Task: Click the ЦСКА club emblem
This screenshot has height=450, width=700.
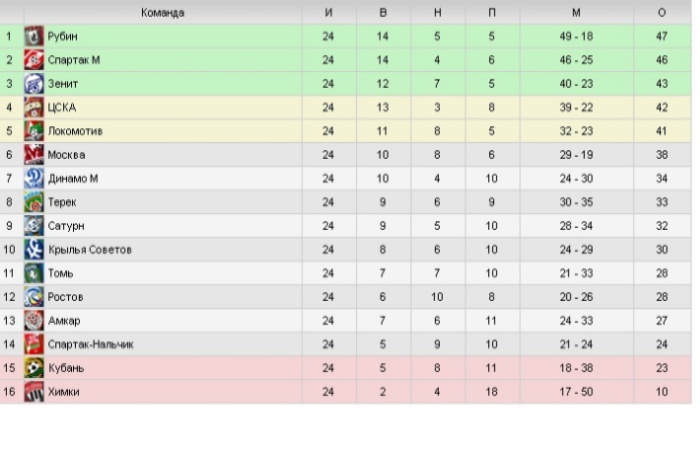Action: pyautogui.click(x=34, y=108)
